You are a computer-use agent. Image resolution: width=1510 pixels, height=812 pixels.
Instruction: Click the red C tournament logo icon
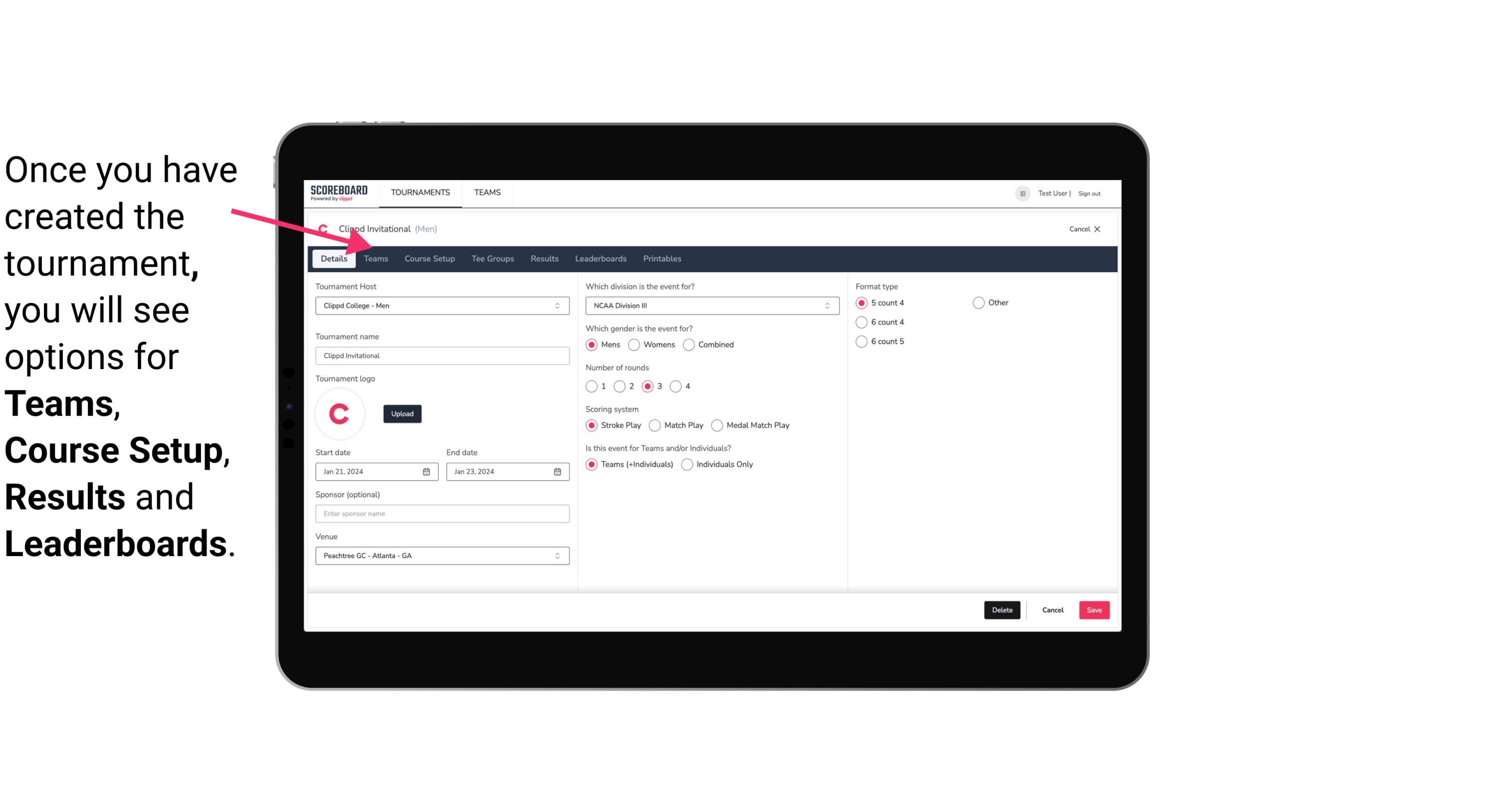click(x=341, y=412)
